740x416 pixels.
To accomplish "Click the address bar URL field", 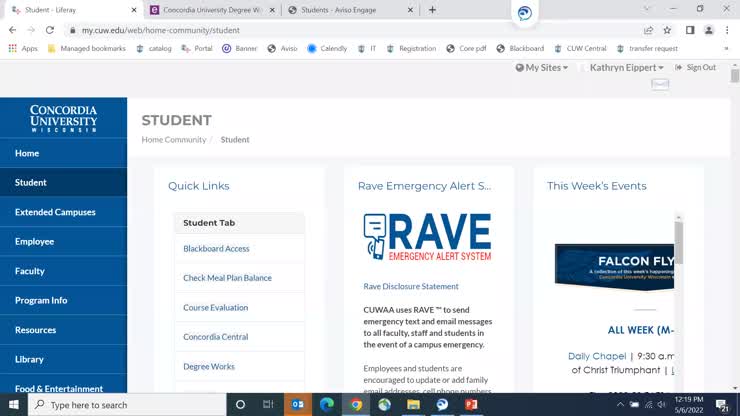I will [354, 30].
